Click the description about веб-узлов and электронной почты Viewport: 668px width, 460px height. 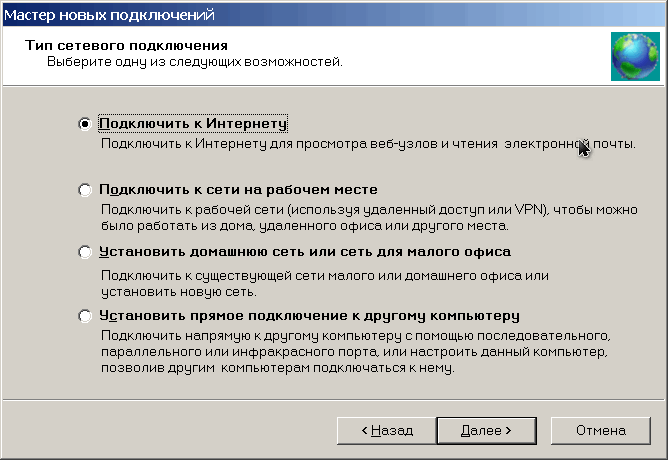pyautogui.click(x=368, y=144)
